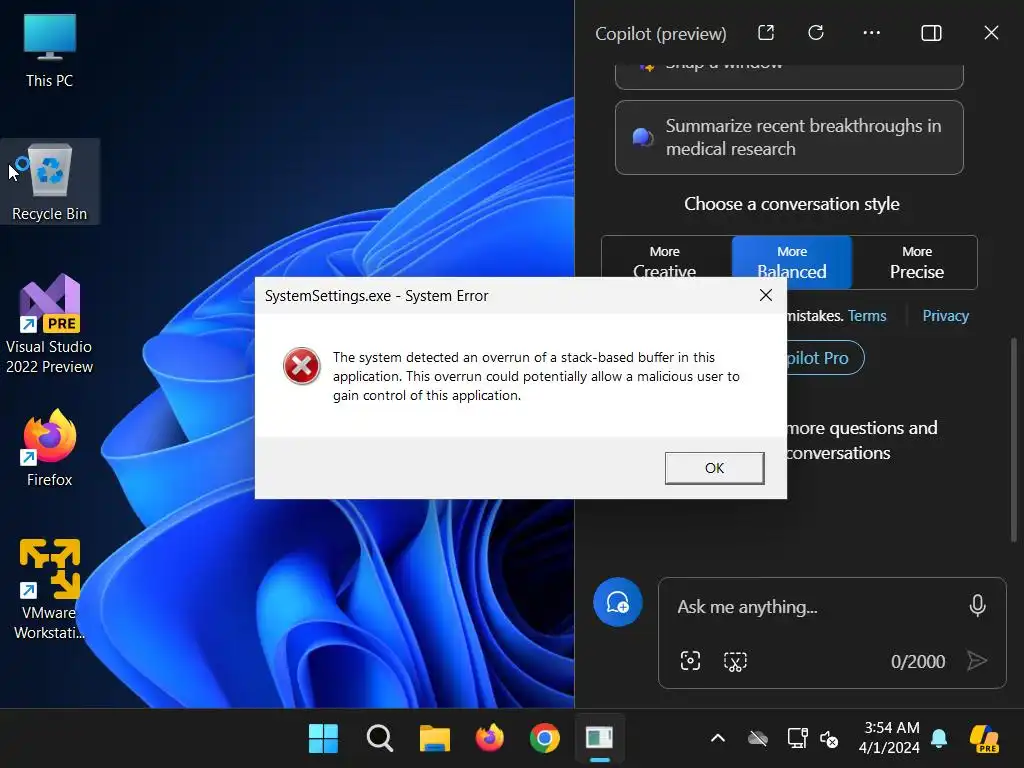Click the screen snip scissors icon

click(x=735, y=661)
